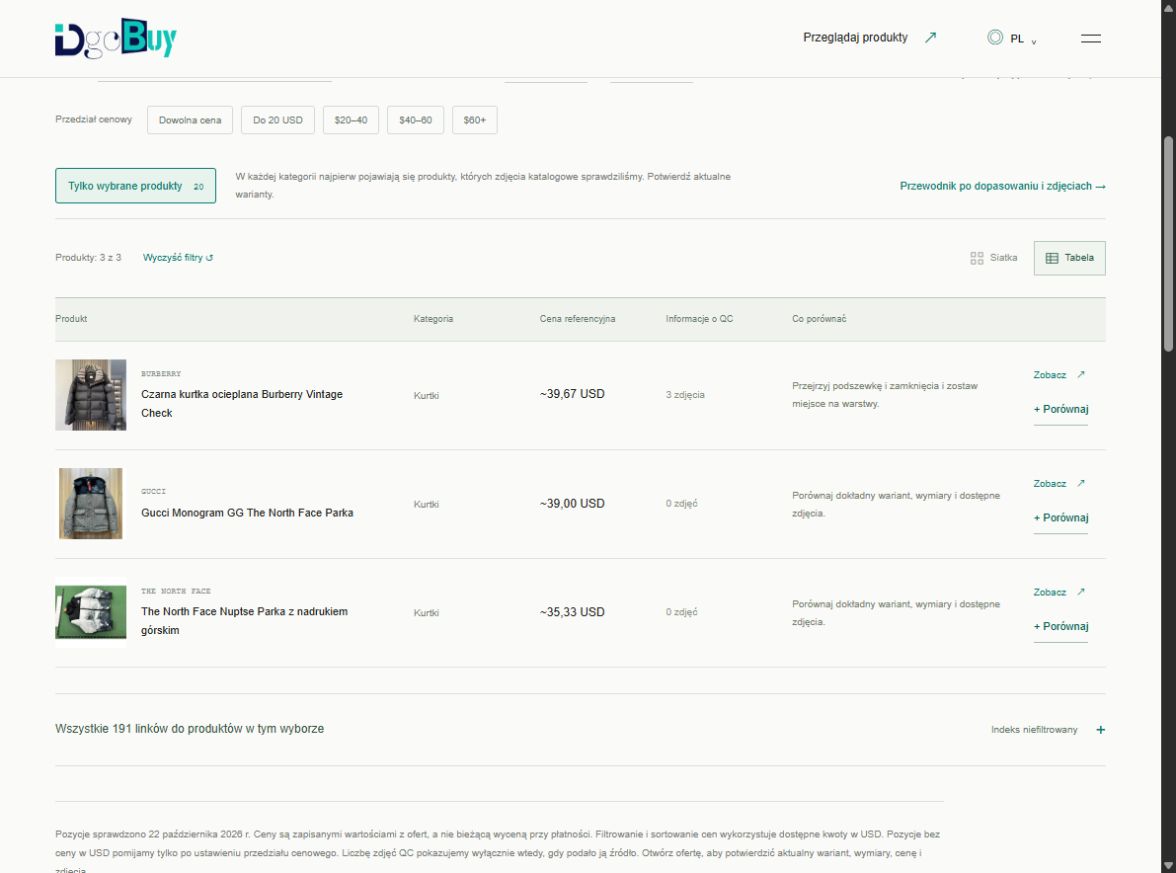Click the arrow icon beside Zobacz for Burberry
This screenshot has width=1176, height=873.
tap(1081, 374)
